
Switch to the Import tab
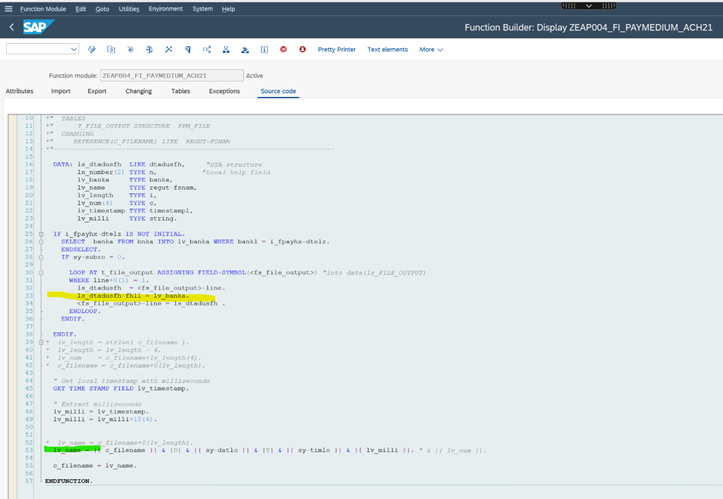60,91
